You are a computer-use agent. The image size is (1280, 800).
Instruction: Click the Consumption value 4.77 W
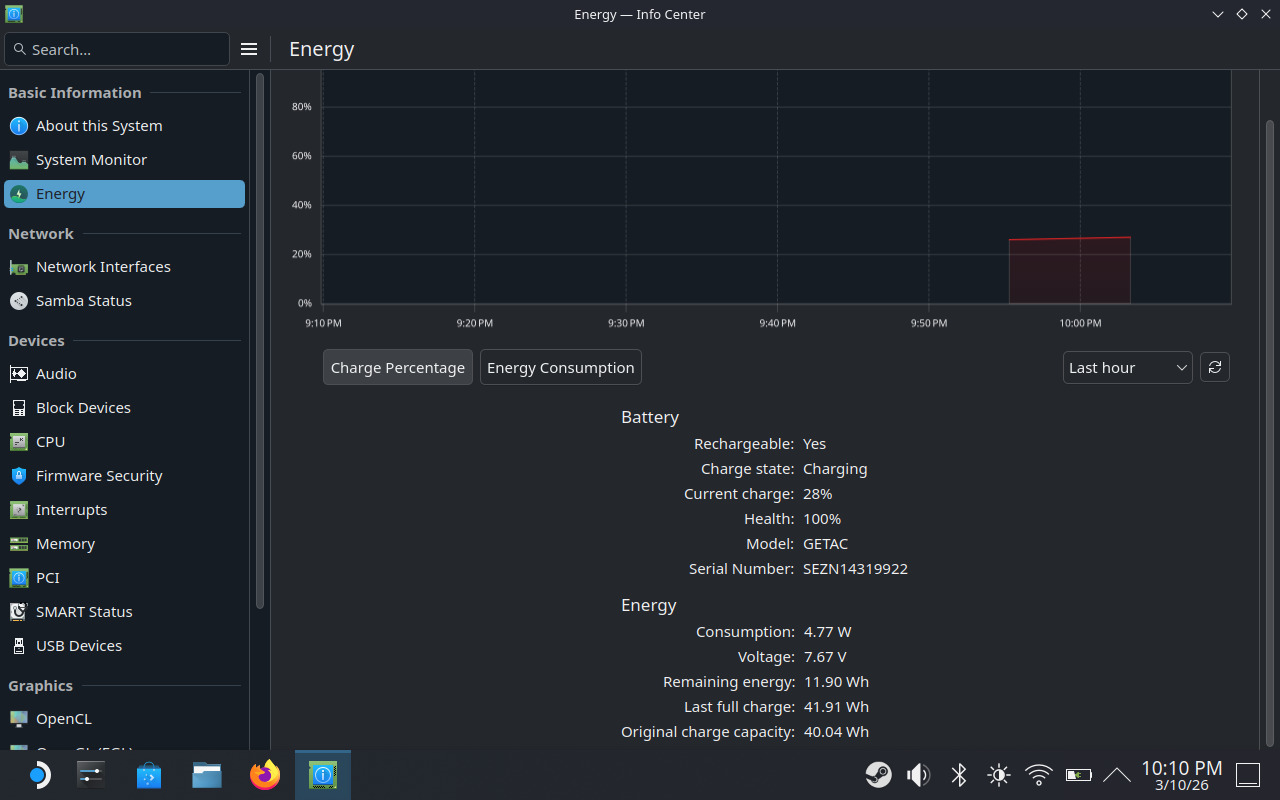coord(828,632)
